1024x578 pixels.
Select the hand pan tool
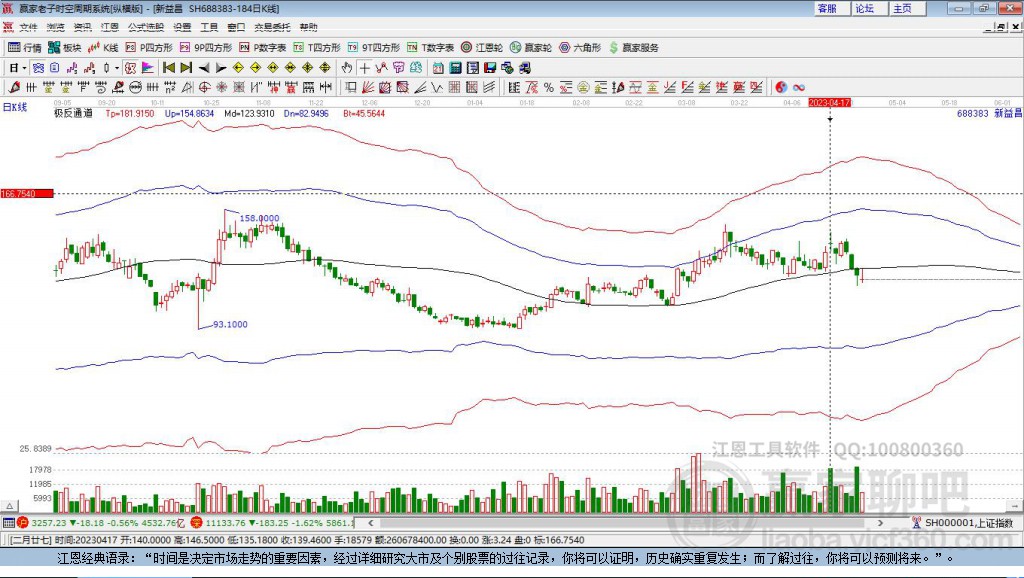point(346,68)
